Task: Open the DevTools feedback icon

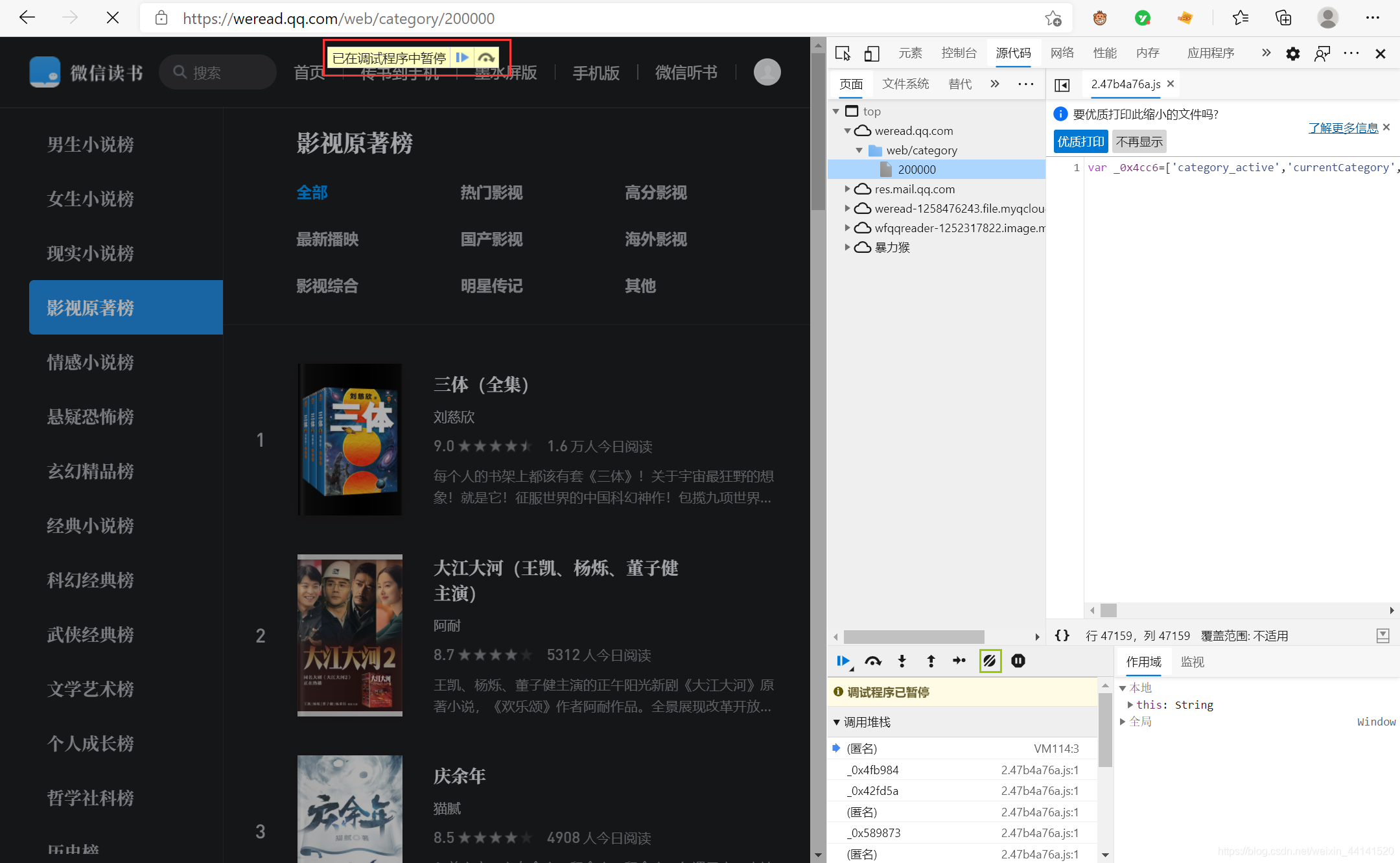Action: coord(1322,53)
